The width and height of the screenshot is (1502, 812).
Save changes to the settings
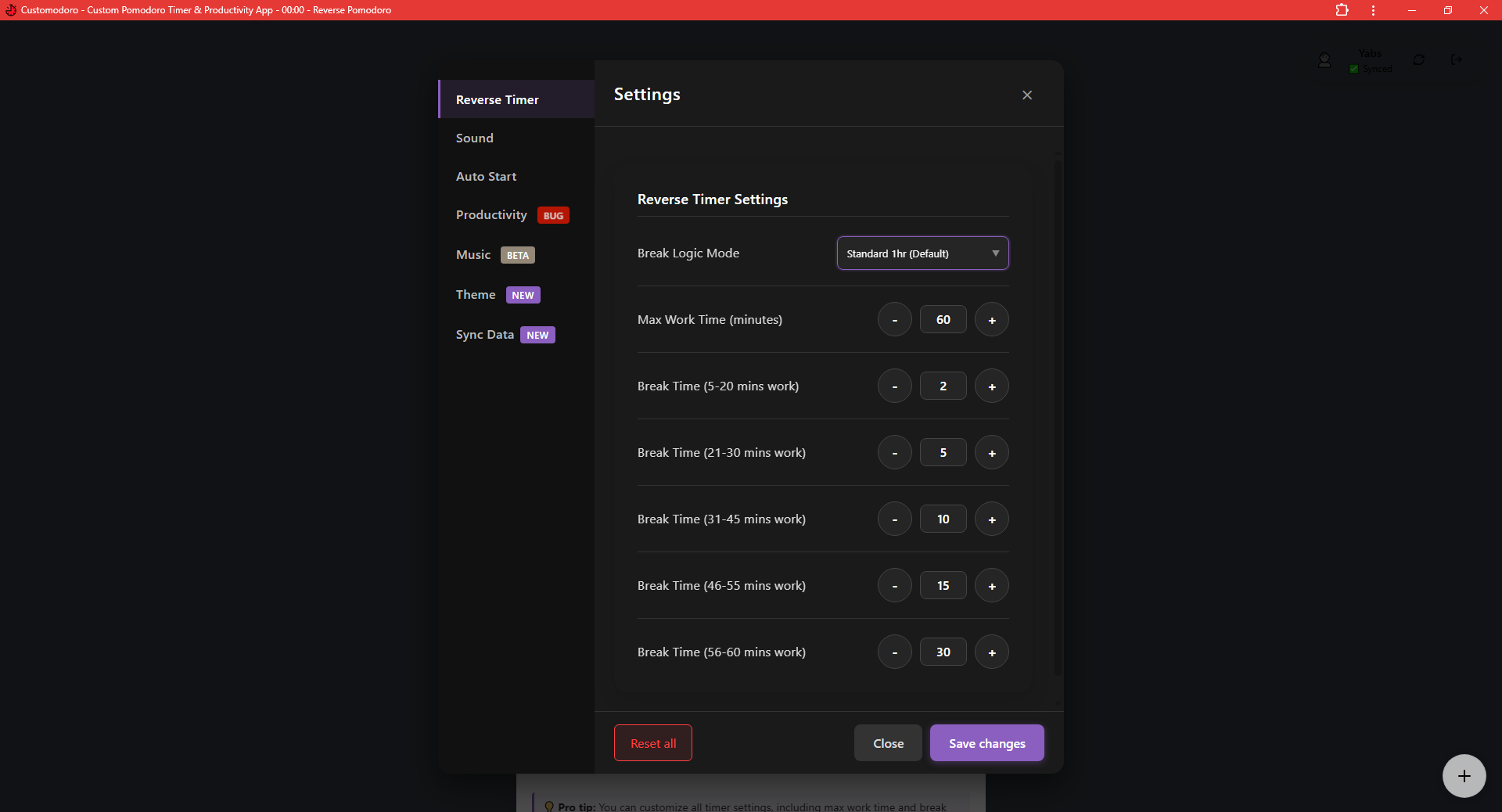987,743
